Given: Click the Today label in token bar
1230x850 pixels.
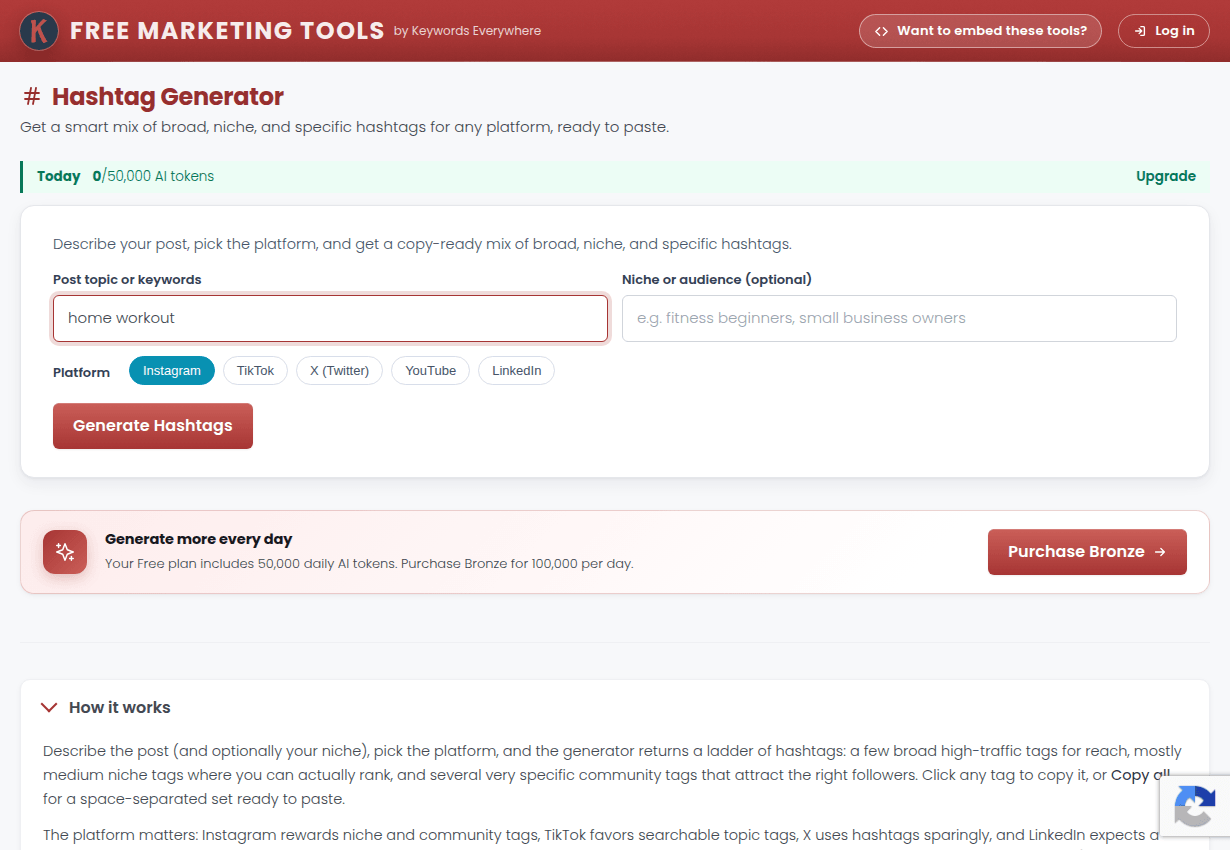Looking at the screenshot, I should tap(58, 176).
